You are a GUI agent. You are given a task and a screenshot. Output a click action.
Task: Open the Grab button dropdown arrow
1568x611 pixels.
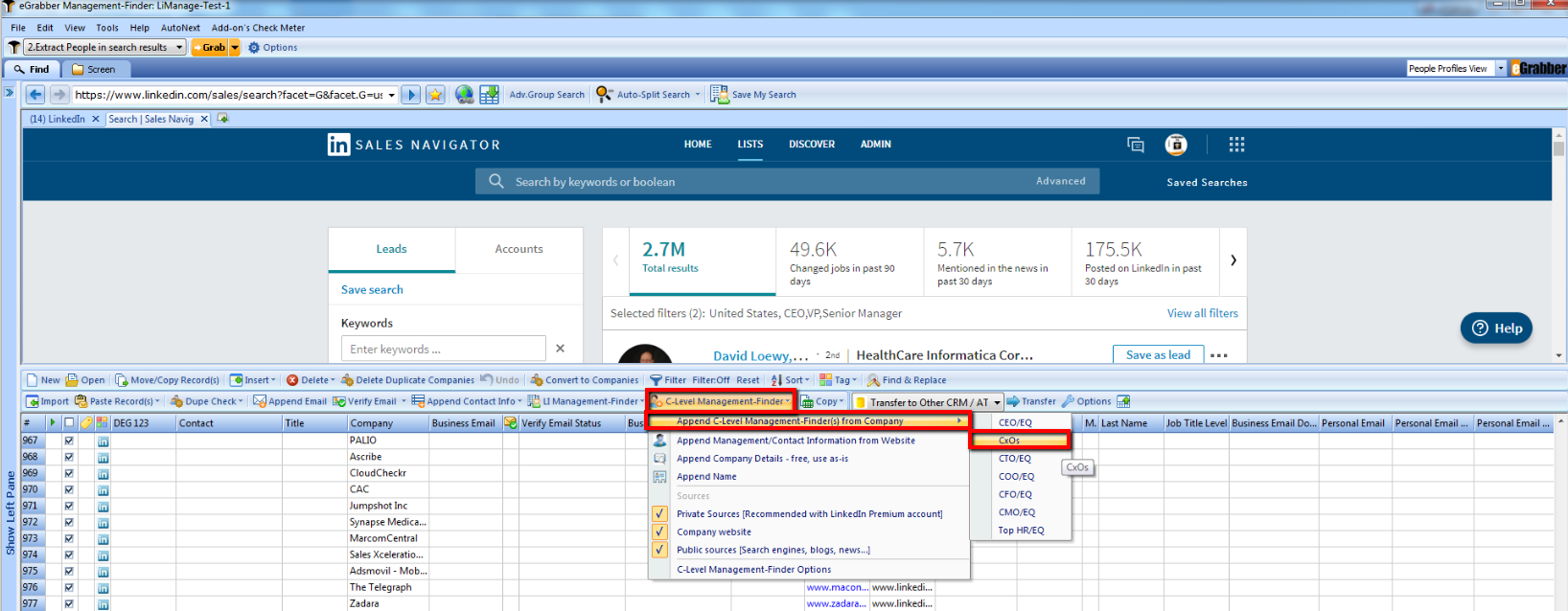pos(235,47)
